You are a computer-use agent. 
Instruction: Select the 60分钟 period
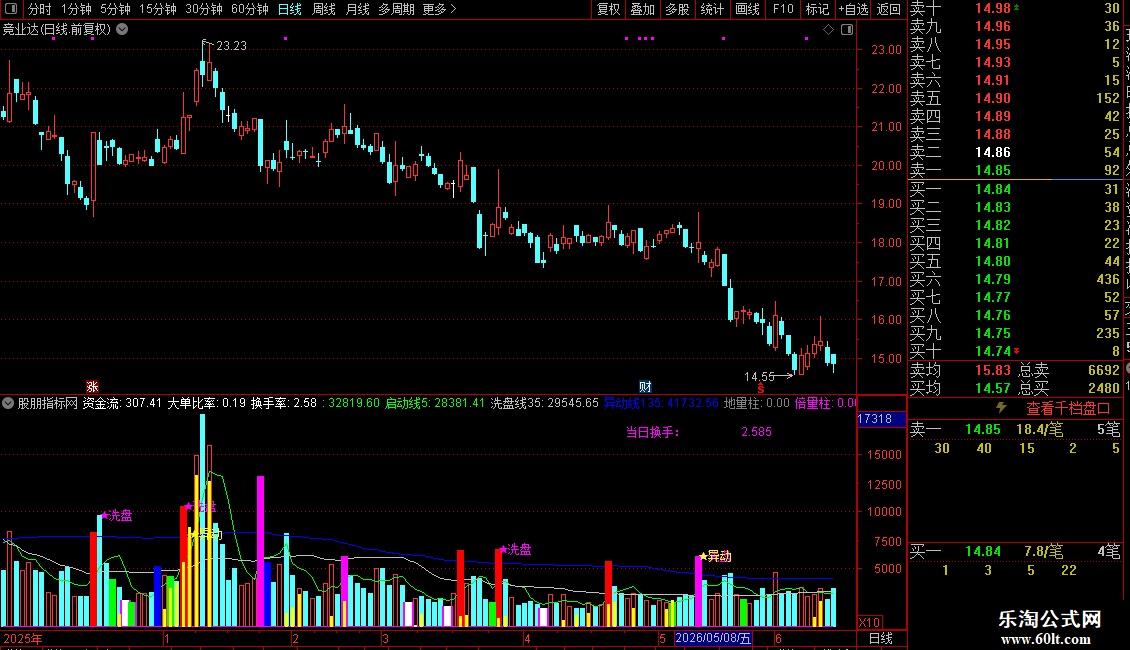249,9
